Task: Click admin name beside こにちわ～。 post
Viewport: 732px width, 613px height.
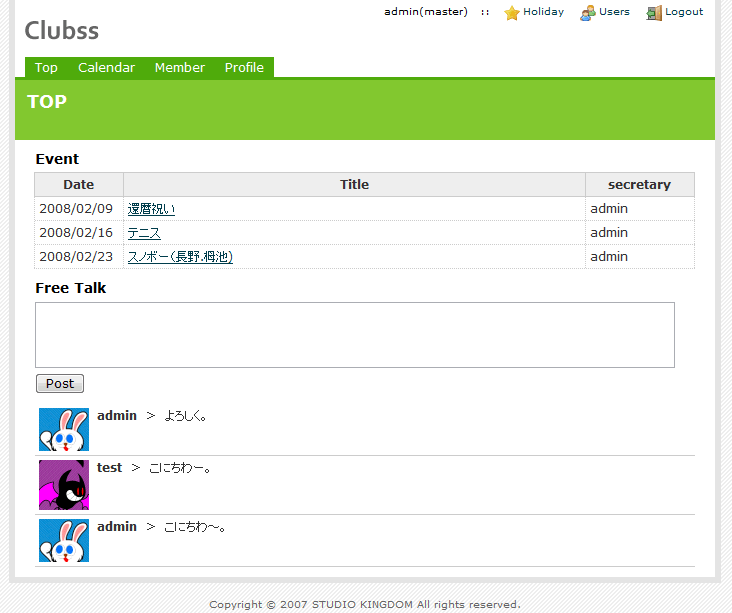Action: point(117,527)
